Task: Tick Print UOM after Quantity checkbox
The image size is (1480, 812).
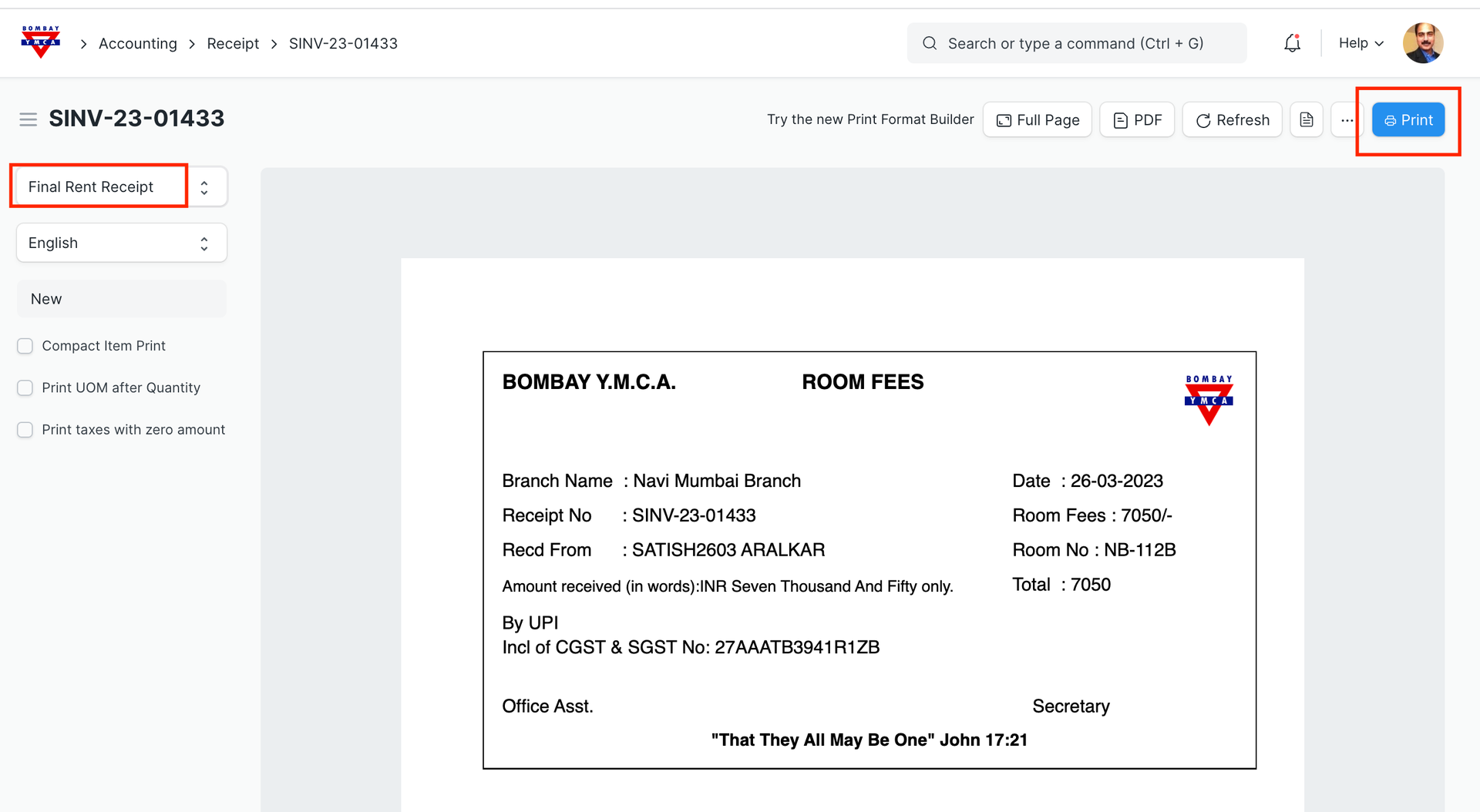Action: [x=25, y=388]
